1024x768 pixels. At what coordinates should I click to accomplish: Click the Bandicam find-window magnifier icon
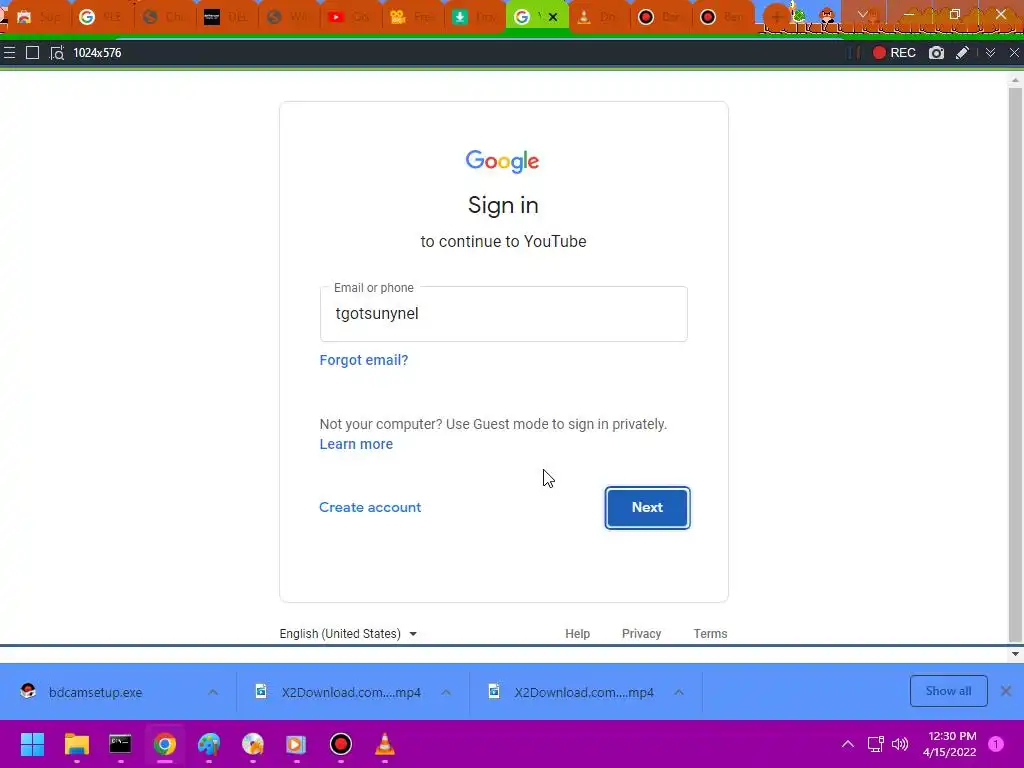(x=57, y=53)
